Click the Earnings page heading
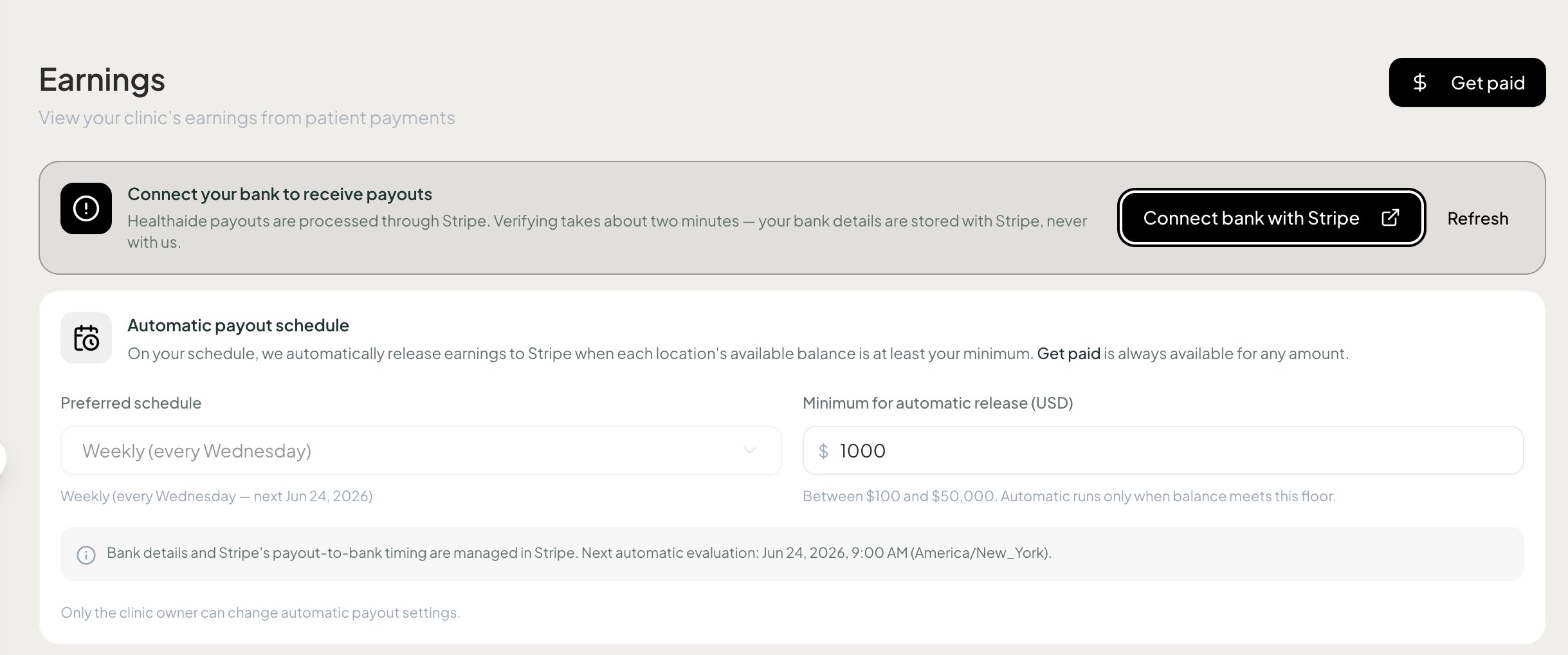This screenshot has height=655, width=1568. (x=102, y=80)
